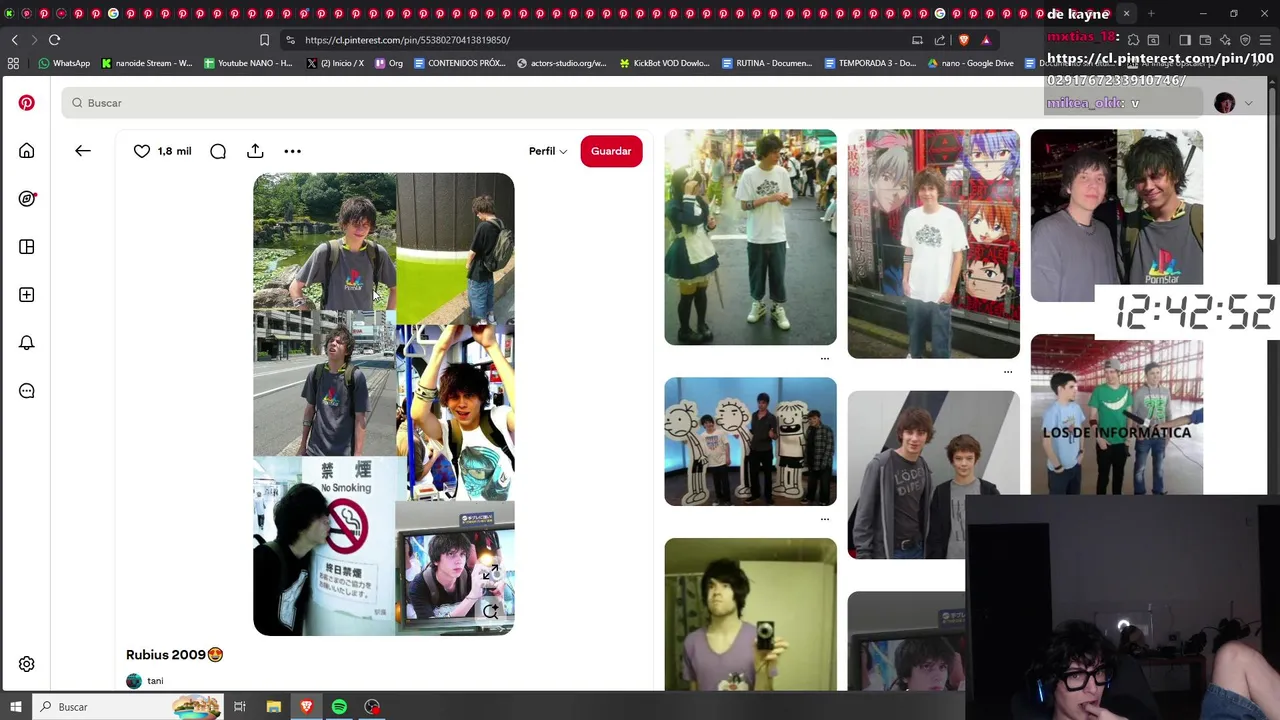Screen dimensions: 1280x720
Task: Open the mirror selfie camera pin
Action: click(x=751, y=614)
